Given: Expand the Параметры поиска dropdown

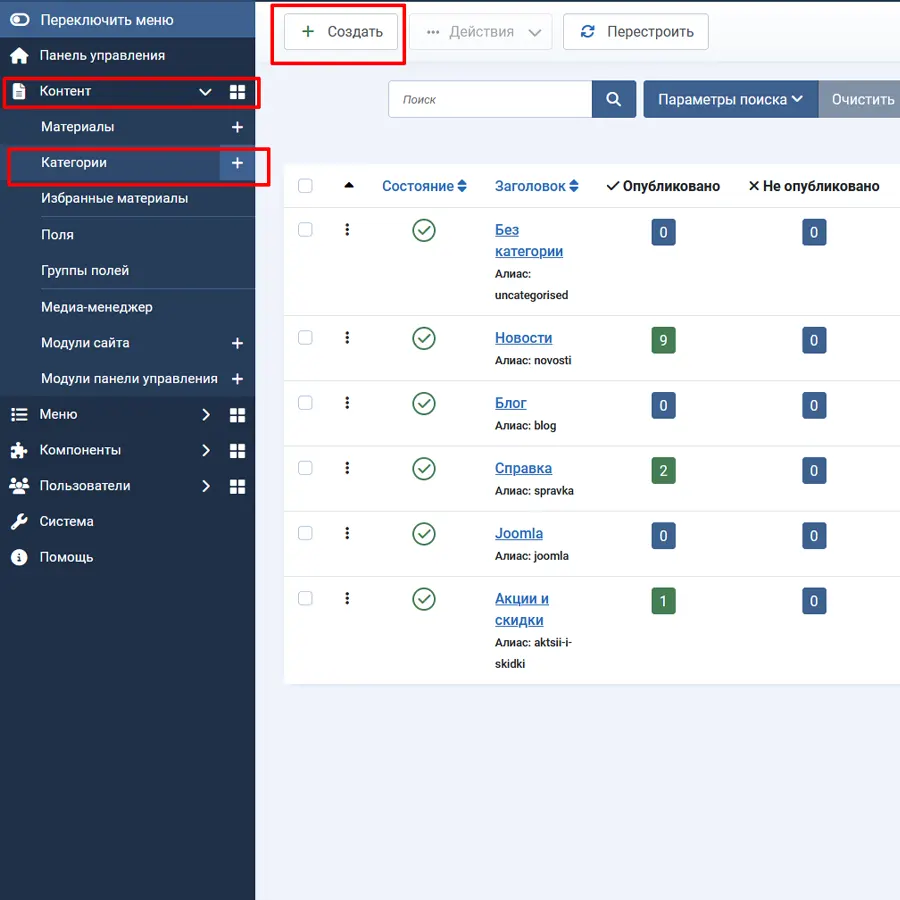Looking at the screenshot, I should point(730,100).
